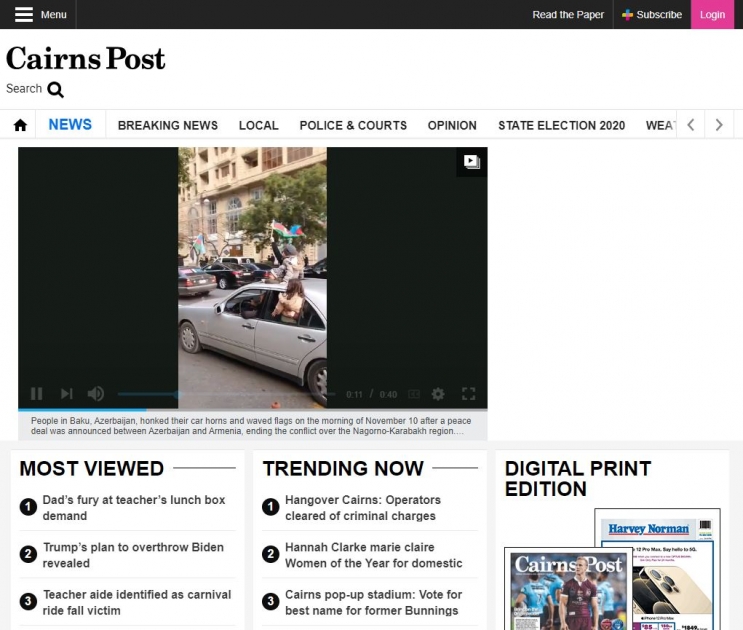This screenshot has height=630, width=743.
Task: Open the video playlist icon
Action: [471, 162]
